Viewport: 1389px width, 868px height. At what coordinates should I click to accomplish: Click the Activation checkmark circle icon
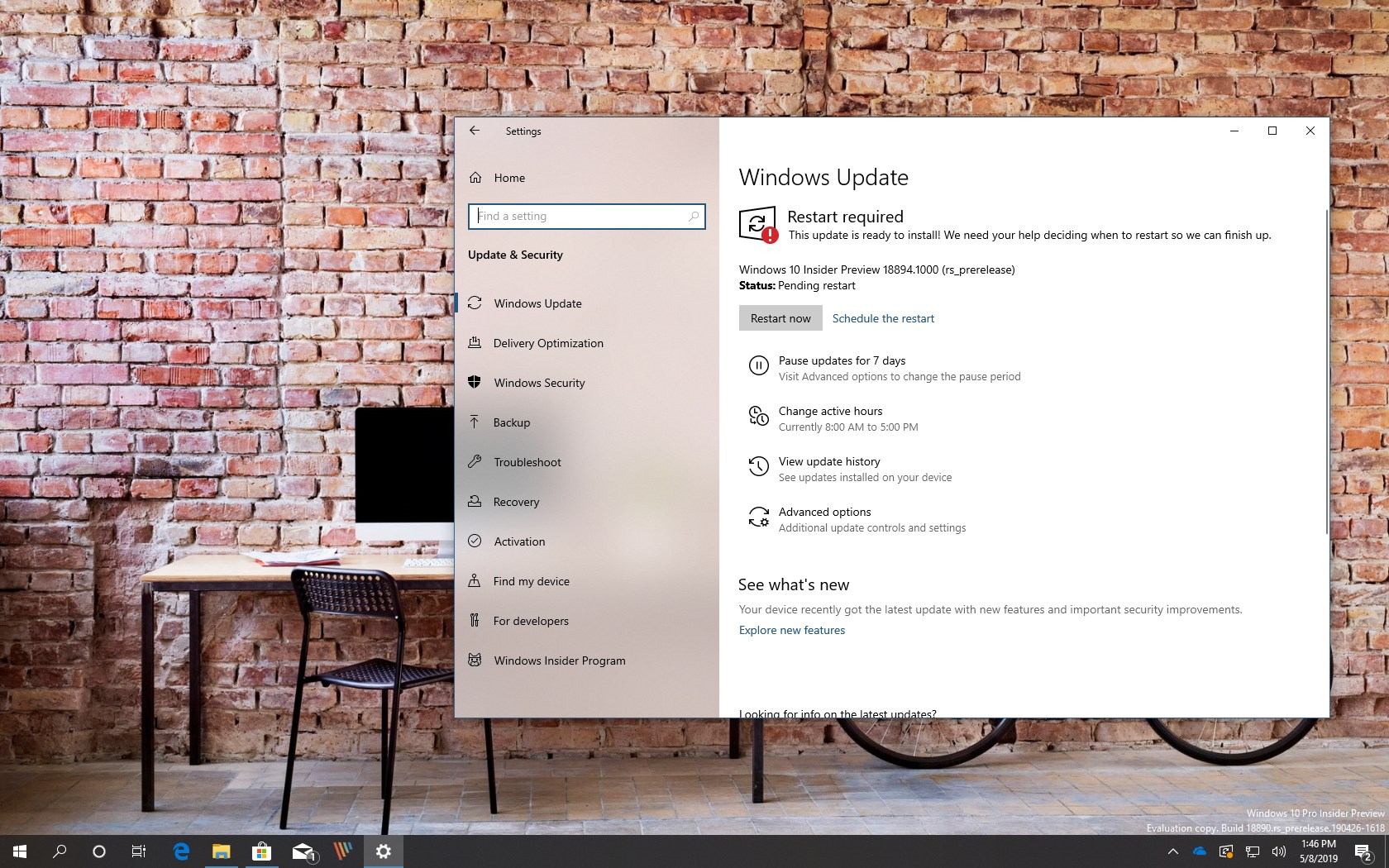coord(475,541)
